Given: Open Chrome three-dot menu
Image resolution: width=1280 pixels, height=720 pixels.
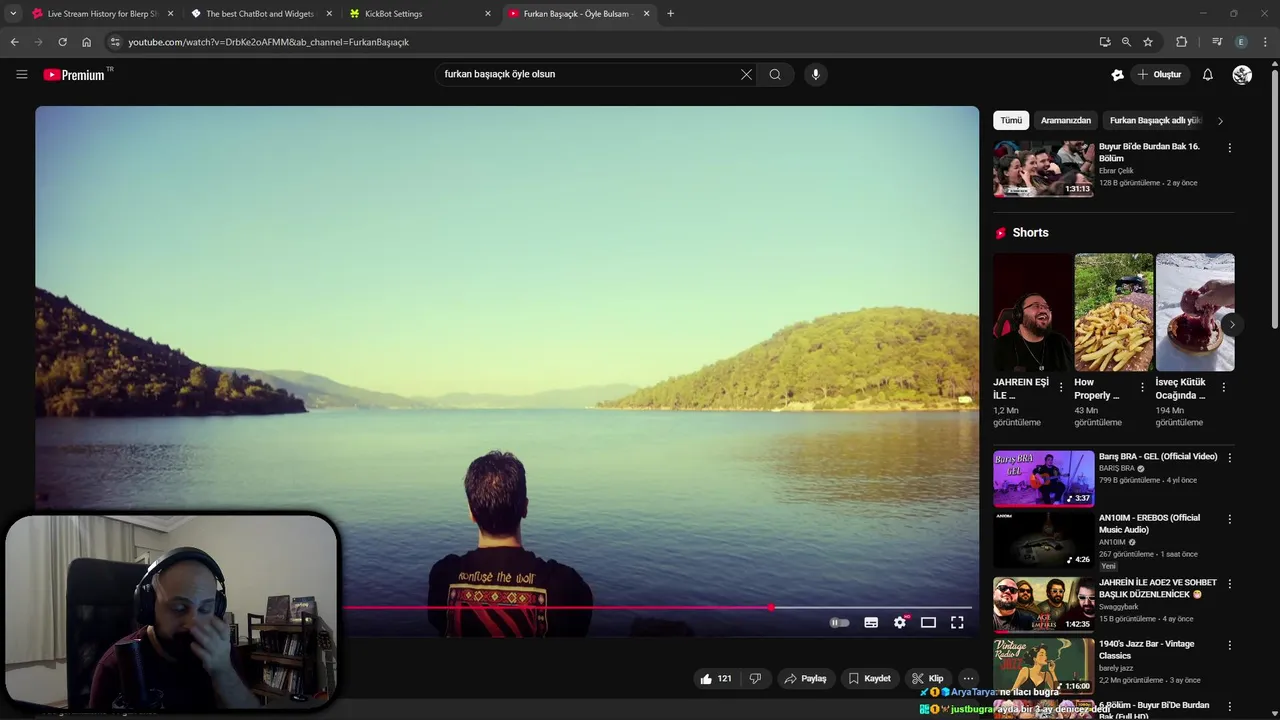Looking at the screenshot, I should [1265, 42].
